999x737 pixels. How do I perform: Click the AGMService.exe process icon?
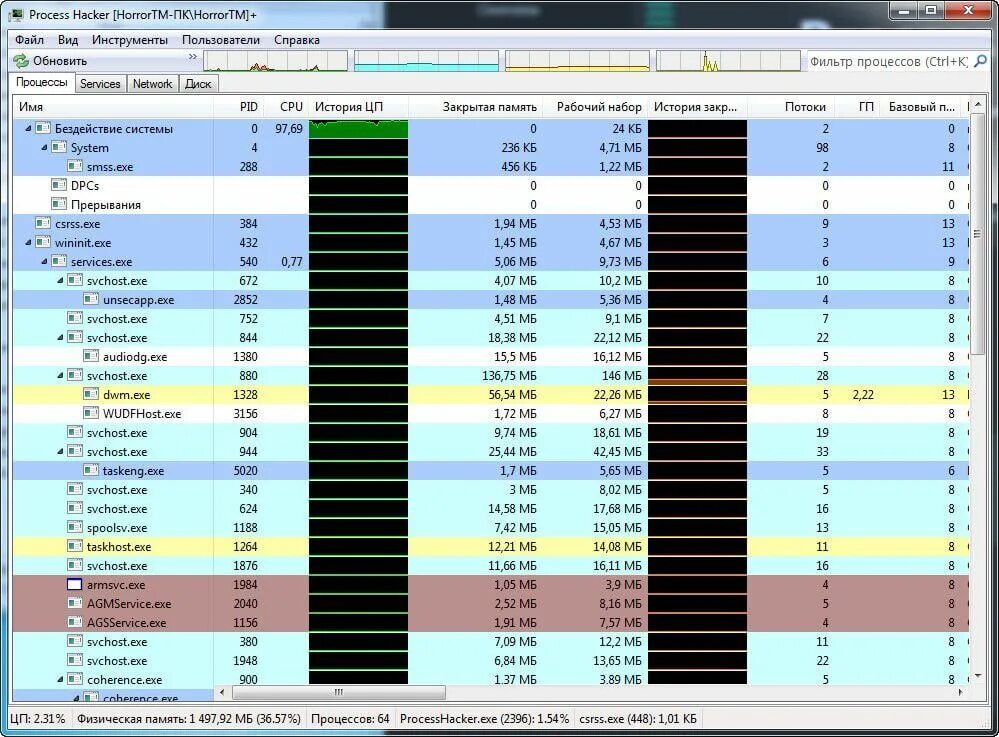(x=75, y=603)
